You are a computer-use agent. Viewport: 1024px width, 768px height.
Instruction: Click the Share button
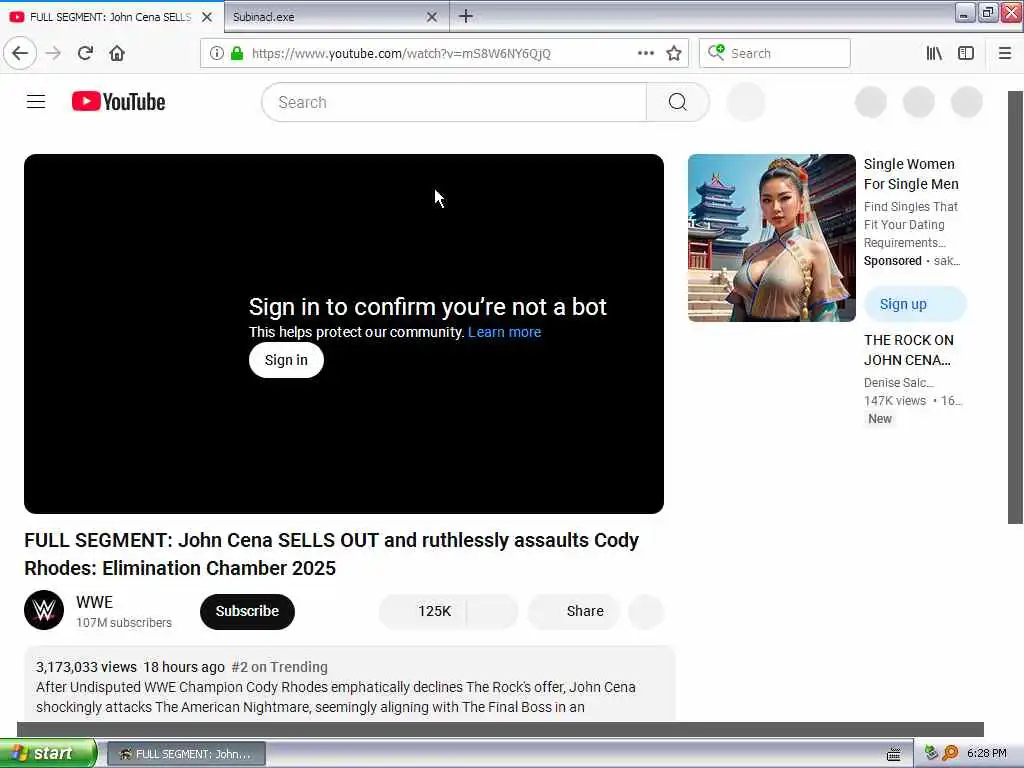(573, 611)
